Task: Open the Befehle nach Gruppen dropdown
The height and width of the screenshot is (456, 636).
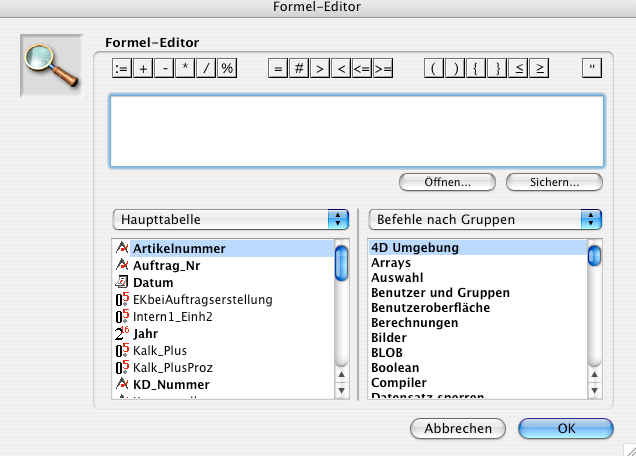Action: click(485, 219)
